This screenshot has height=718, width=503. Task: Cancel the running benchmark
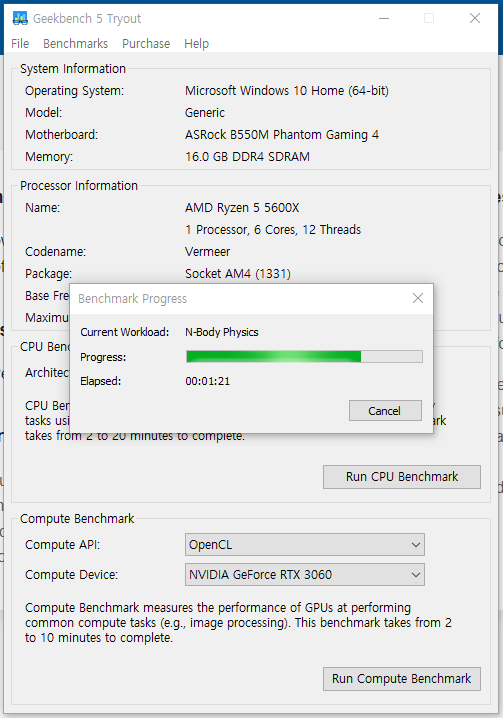coord(385,411)
